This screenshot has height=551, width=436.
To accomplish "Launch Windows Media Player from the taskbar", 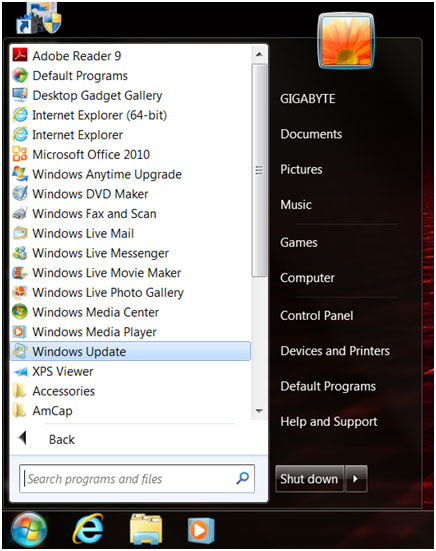I will (201, 530).
